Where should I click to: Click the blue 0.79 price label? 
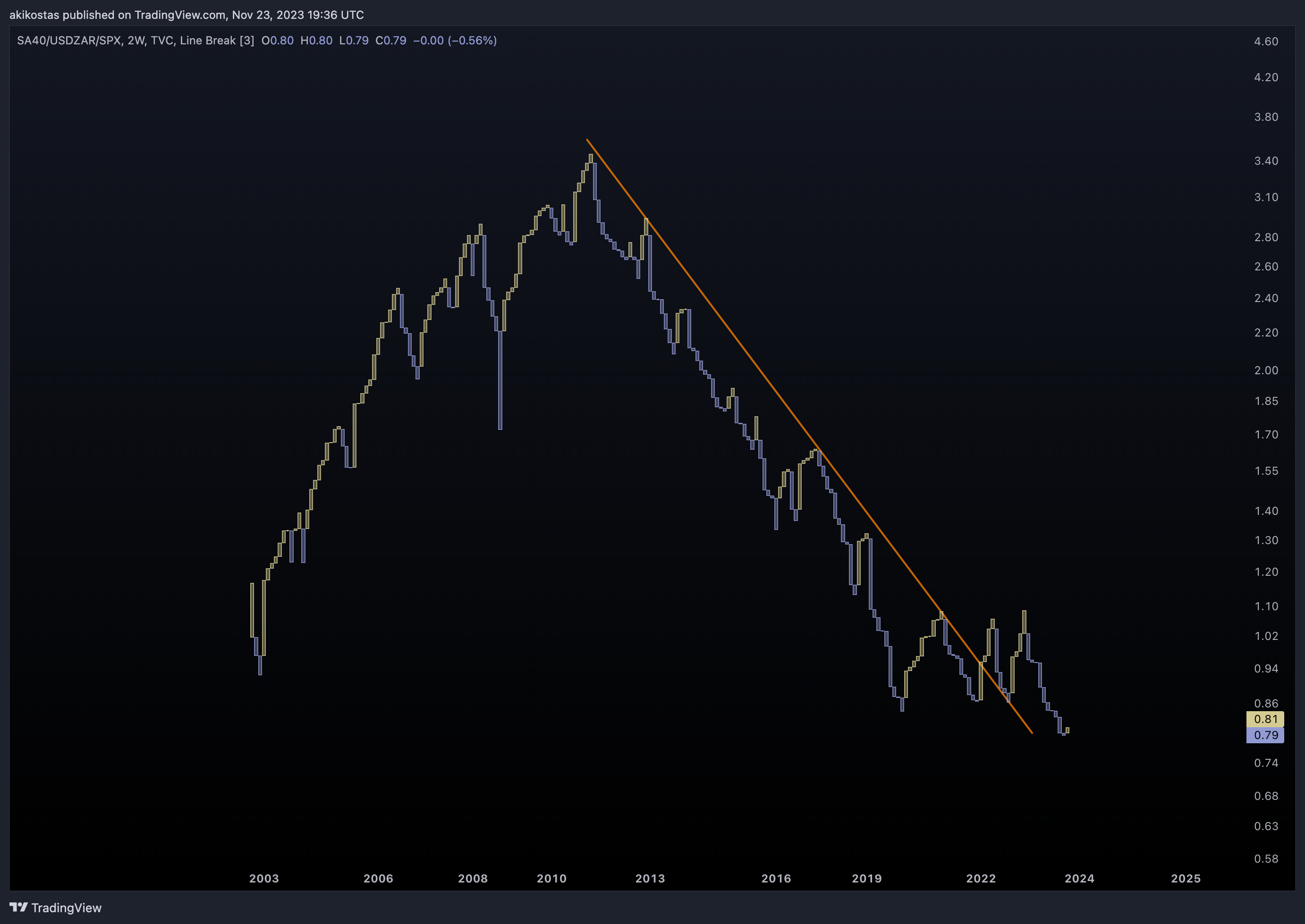click(x=1265, y=735)
